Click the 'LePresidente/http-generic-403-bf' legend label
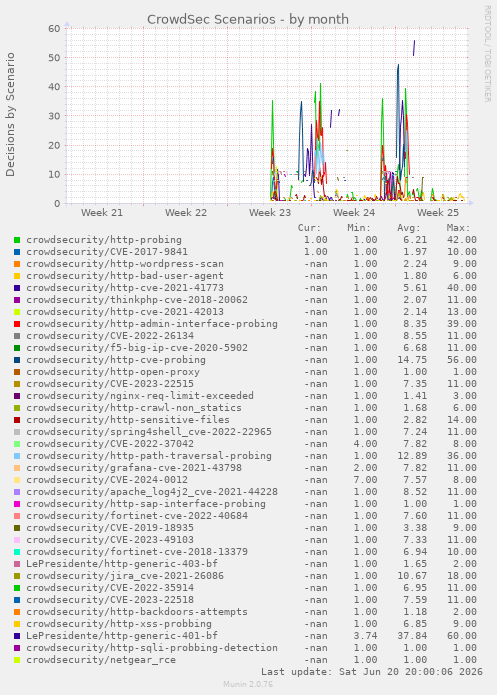This screenshot has height=695, width=497. click(122, 564)
